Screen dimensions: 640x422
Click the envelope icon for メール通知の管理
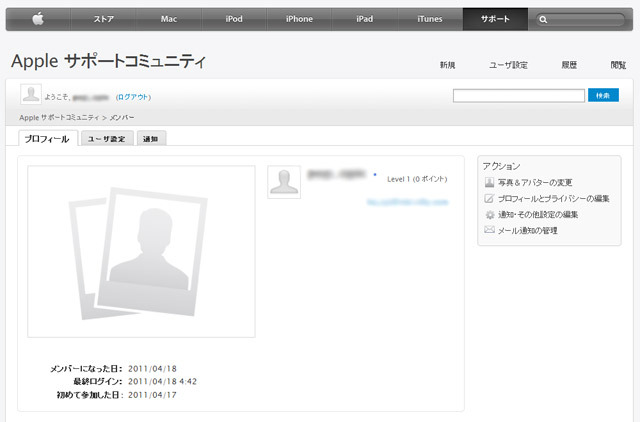[489, 230]
